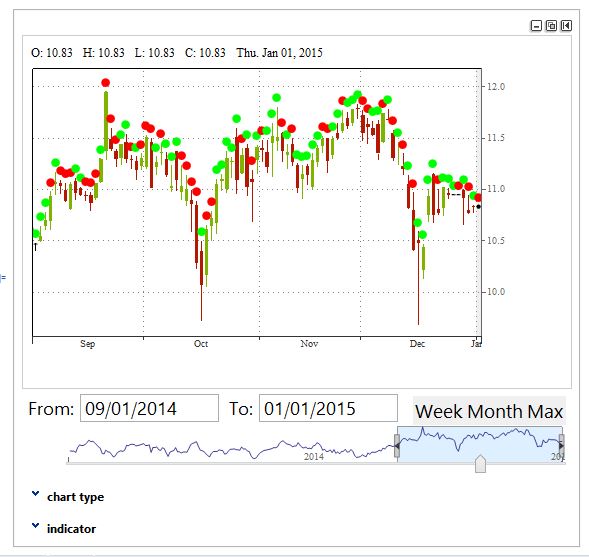Image resolution: width=589 pixels, height=557 pixels.
Task: Click the highlighted range in overview chart
Action: pos(480,444)
